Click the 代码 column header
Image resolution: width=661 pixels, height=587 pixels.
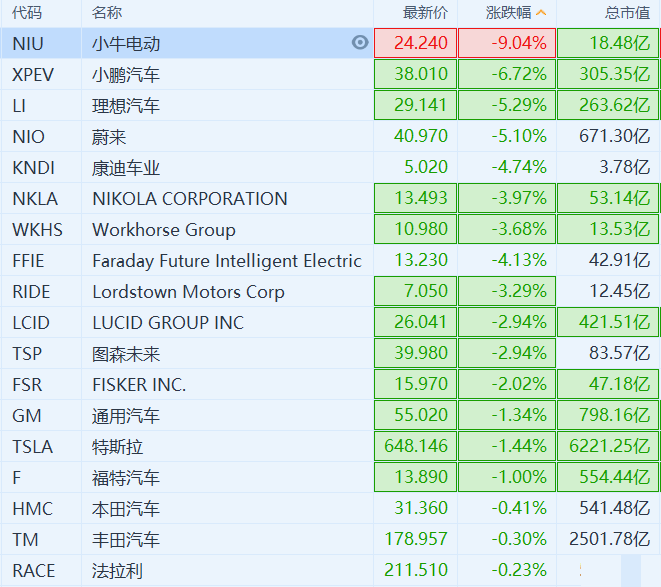[28, 13]
